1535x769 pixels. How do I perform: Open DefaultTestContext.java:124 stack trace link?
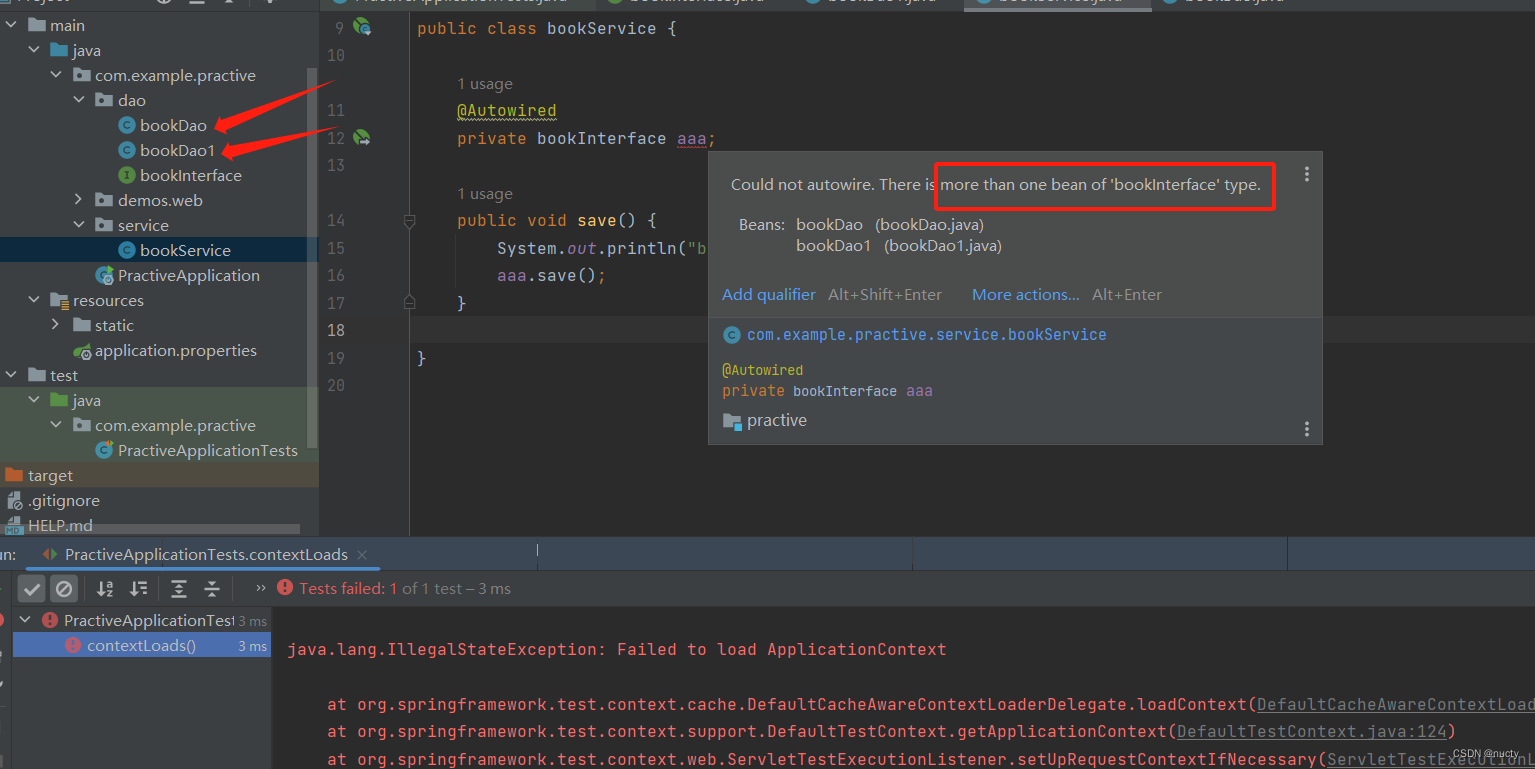(x=1312, y=732)
